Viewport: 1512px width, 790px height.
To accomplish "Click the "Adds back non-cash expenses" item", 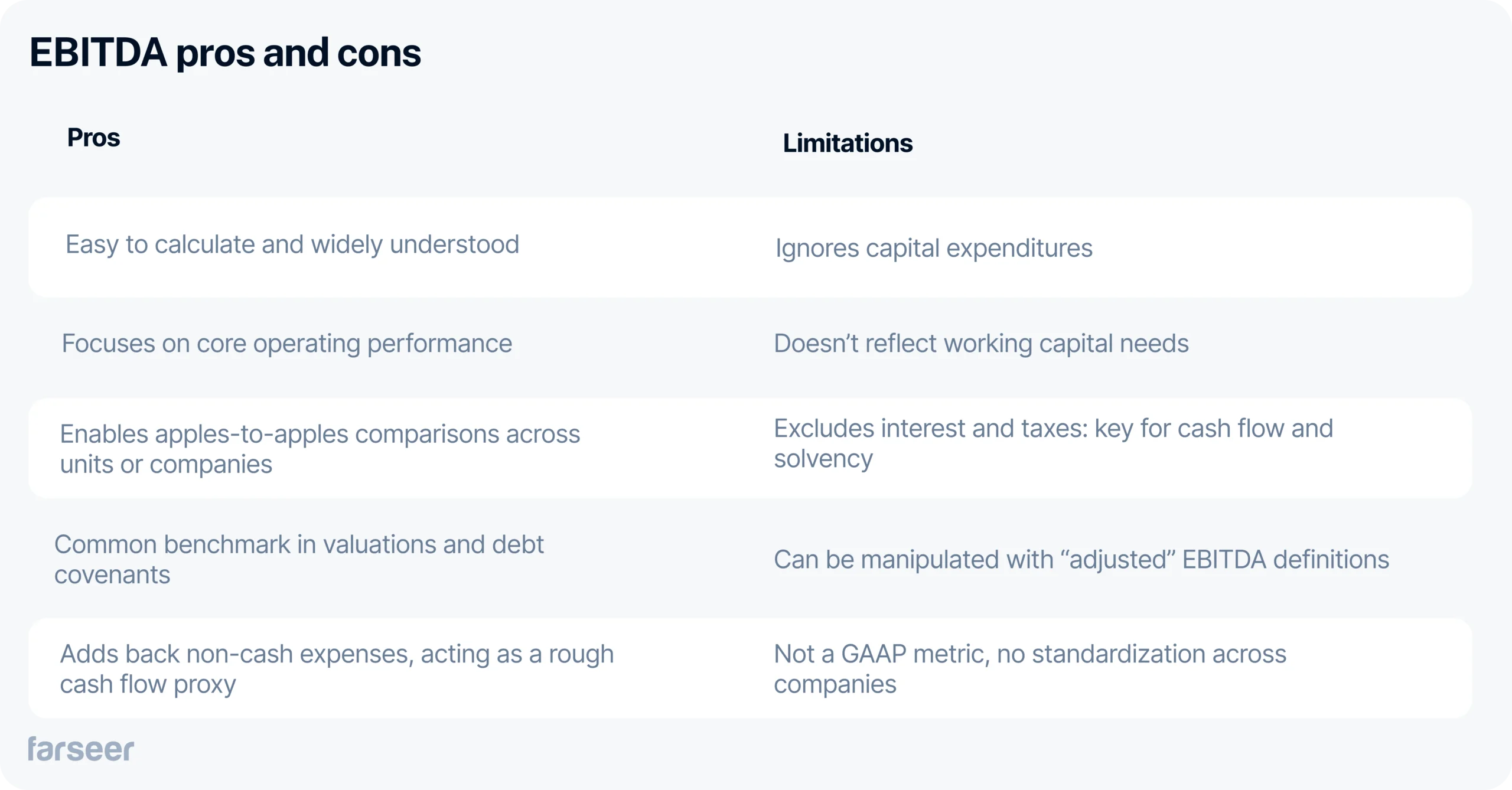I will (337, 669).
